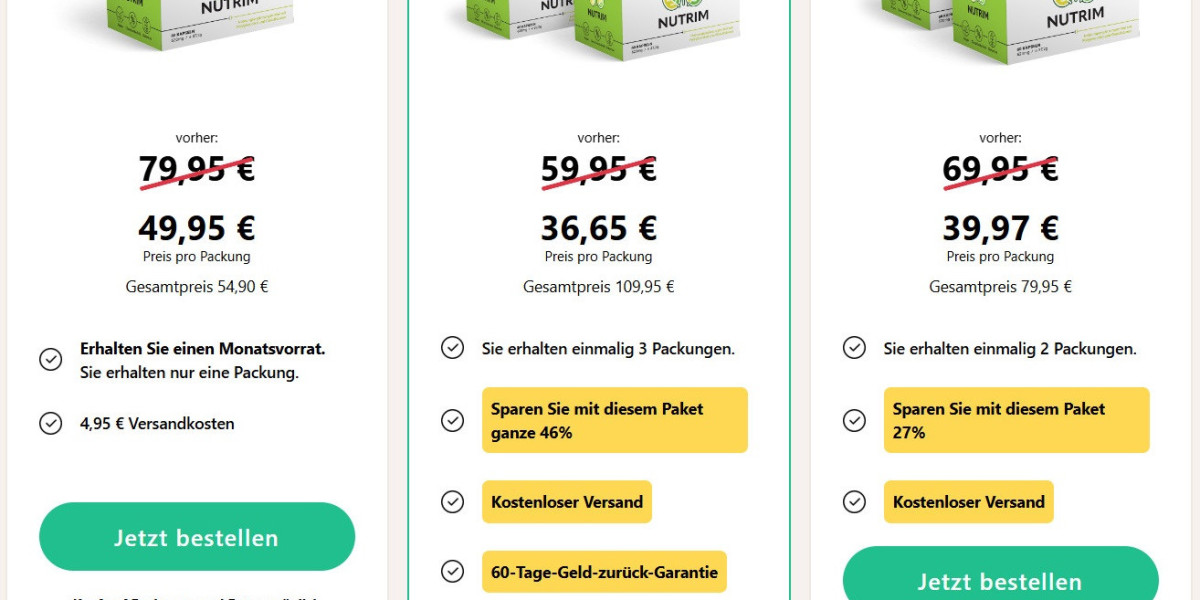Click the crossed-out 79,95 € price
Screen dimensions: 1200x600
196,170
